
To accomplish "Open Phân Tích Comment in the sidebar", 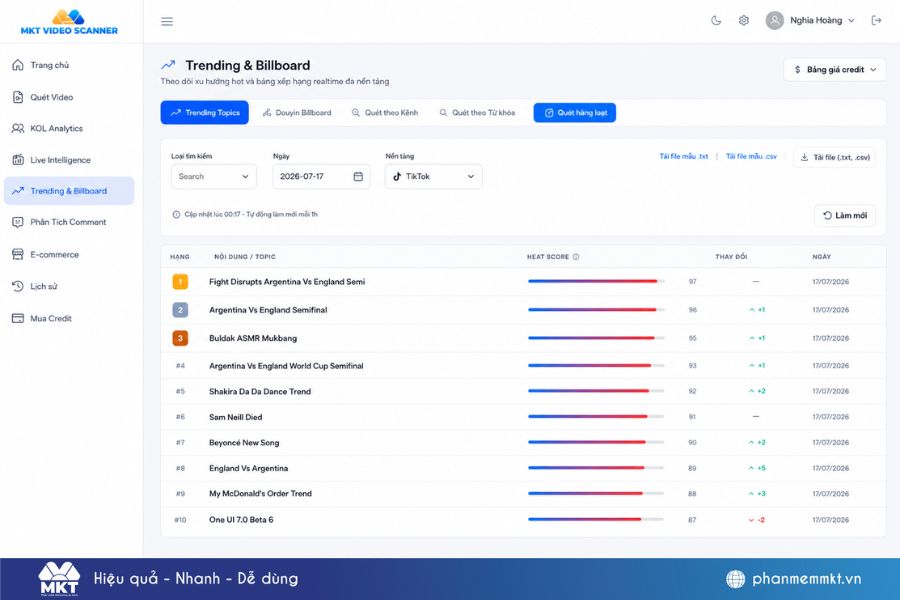I will (x=69, y=222).
